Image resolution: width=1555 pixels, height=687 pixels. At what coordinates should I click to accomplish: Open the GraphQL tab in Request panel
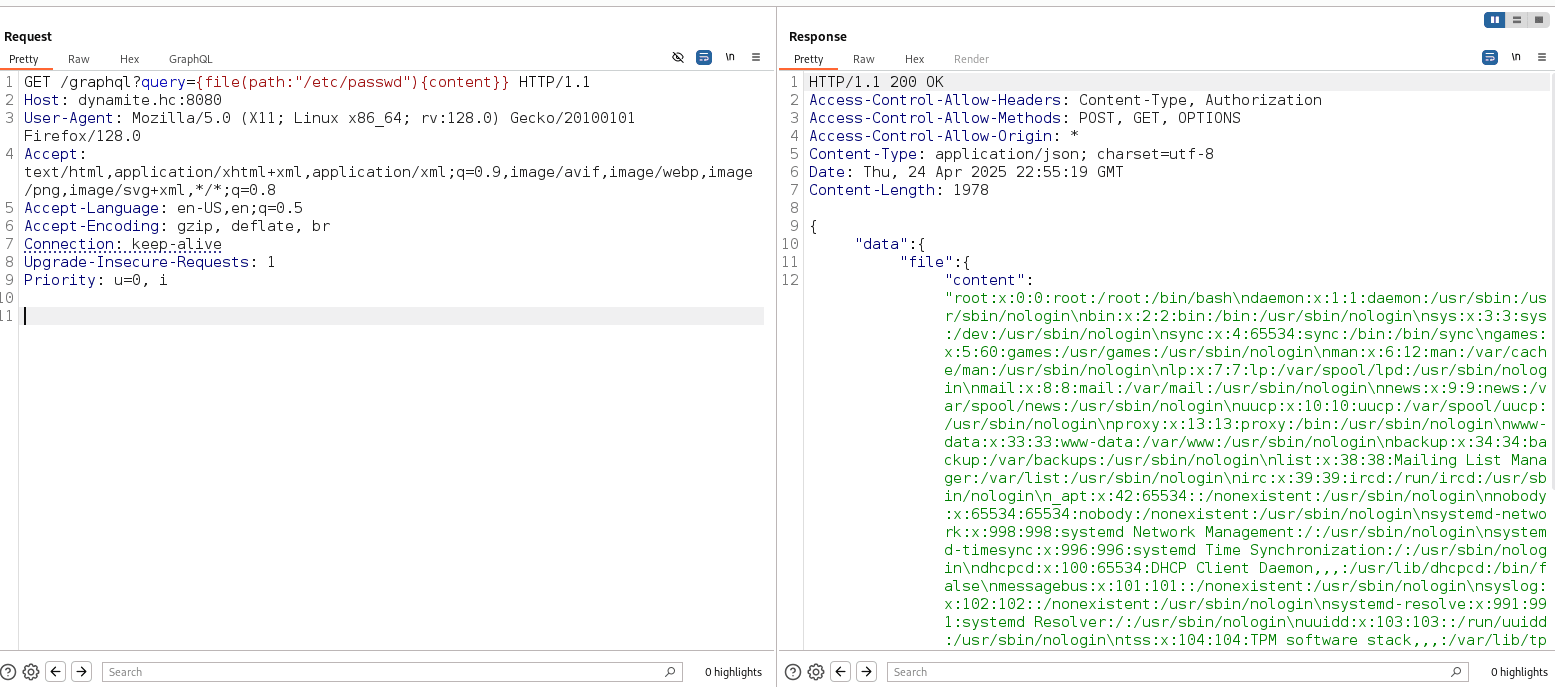click(x=191, y=59)
